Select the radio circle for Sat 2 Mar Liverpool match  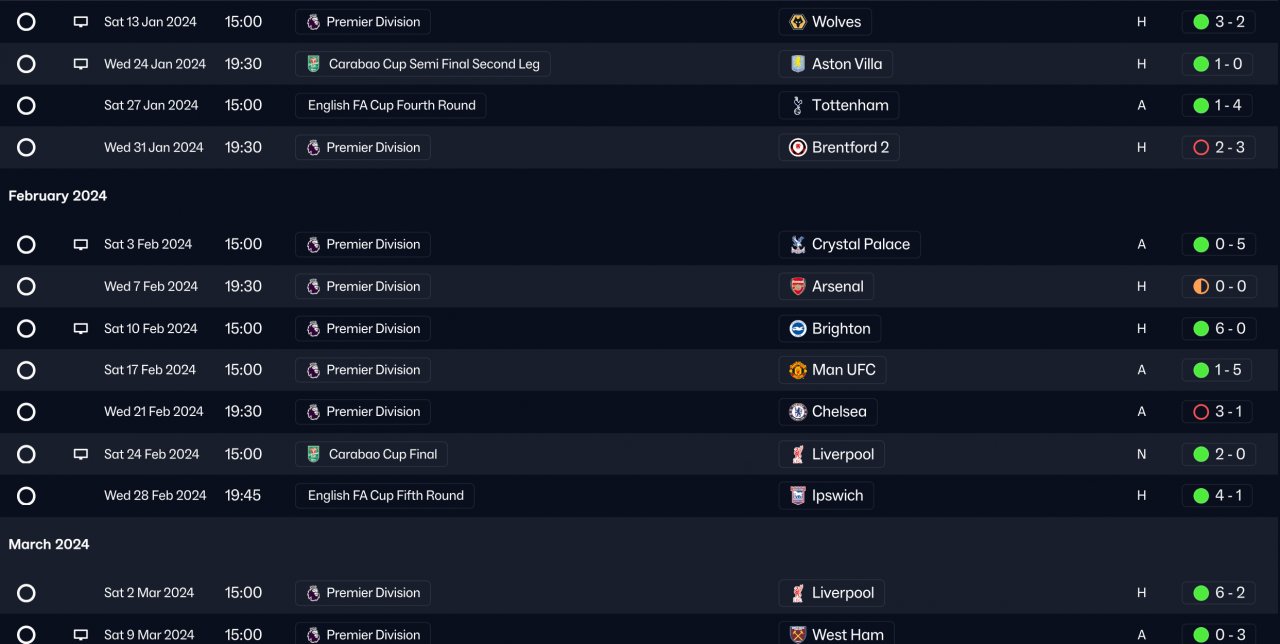coord(27,593)
